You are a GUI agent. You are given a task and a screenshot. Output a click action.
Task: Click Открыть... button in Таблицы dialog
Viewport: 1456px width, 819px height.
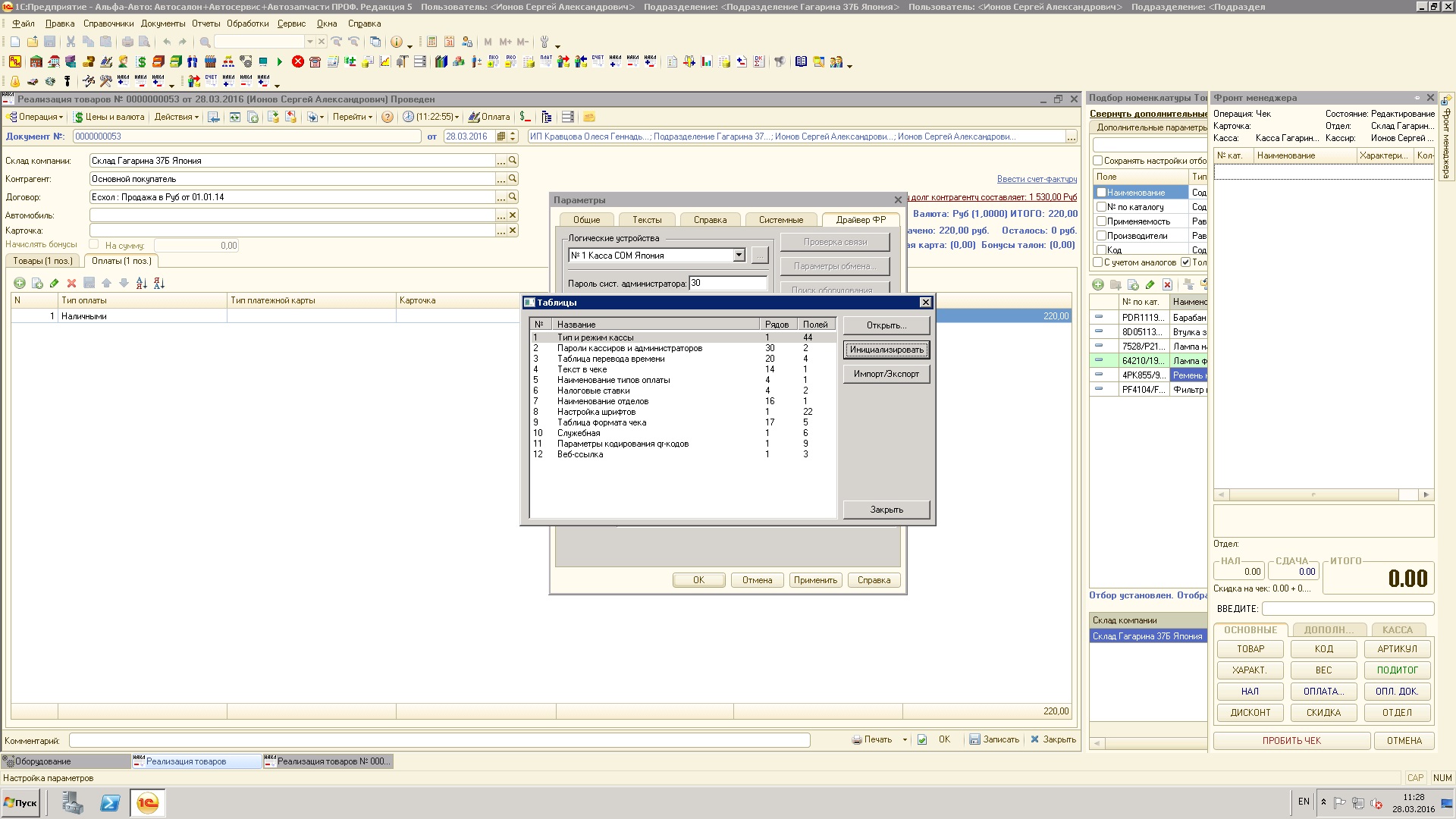click(x=886, y=325)
